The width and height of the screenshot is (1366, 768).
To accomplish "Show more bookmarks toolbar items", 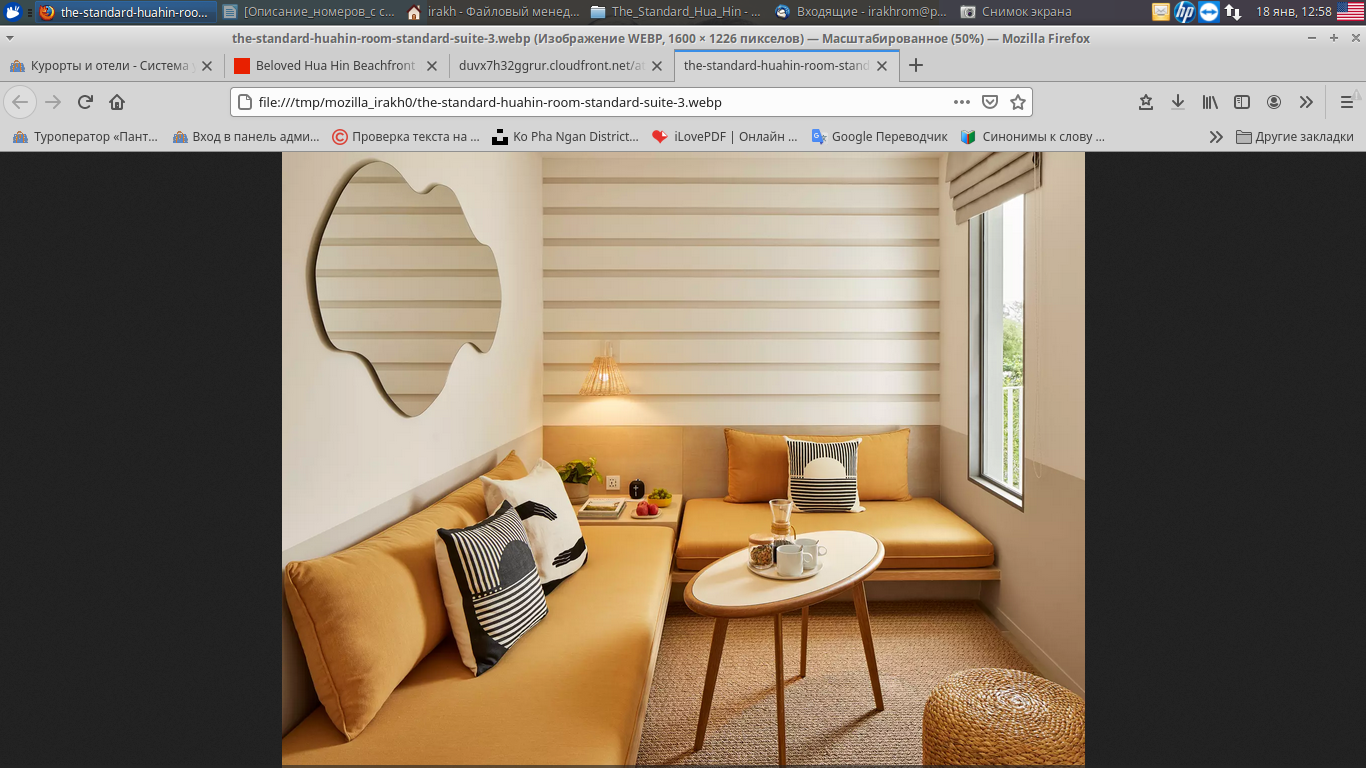I will 1216,137.
